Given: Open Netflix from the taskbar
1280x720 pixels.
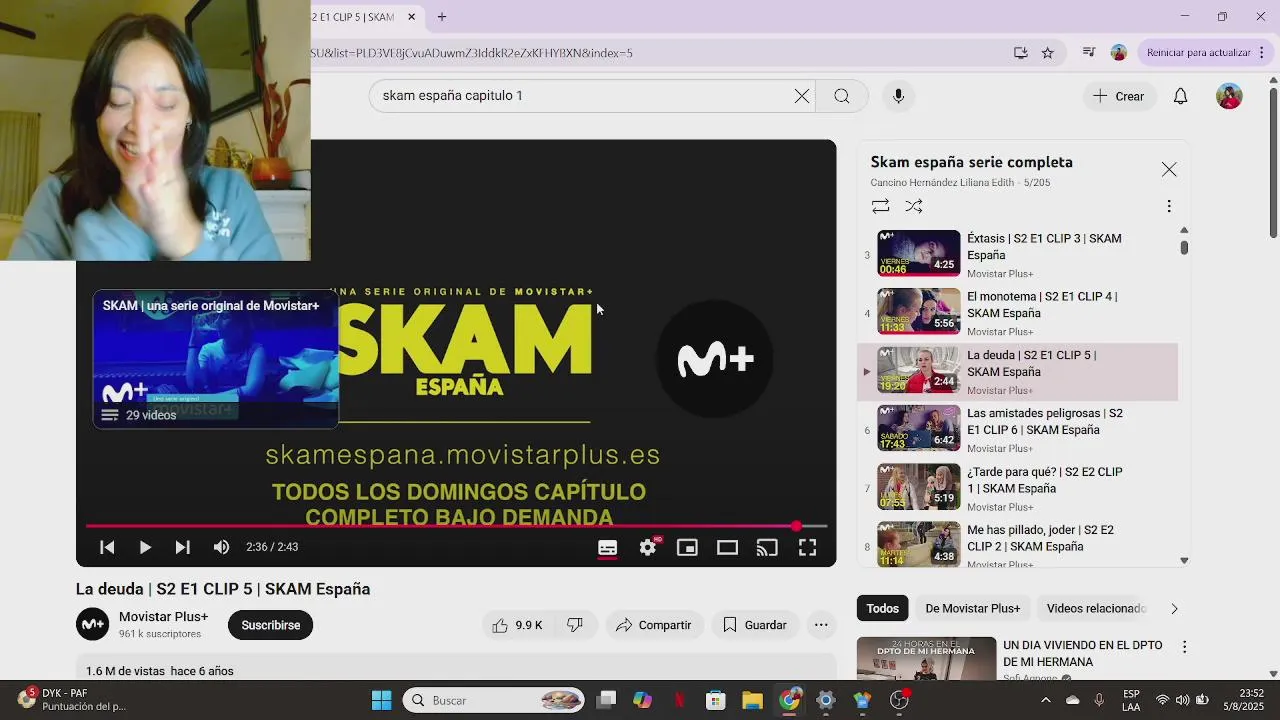Looking at the screenshot, I should 679,700.
